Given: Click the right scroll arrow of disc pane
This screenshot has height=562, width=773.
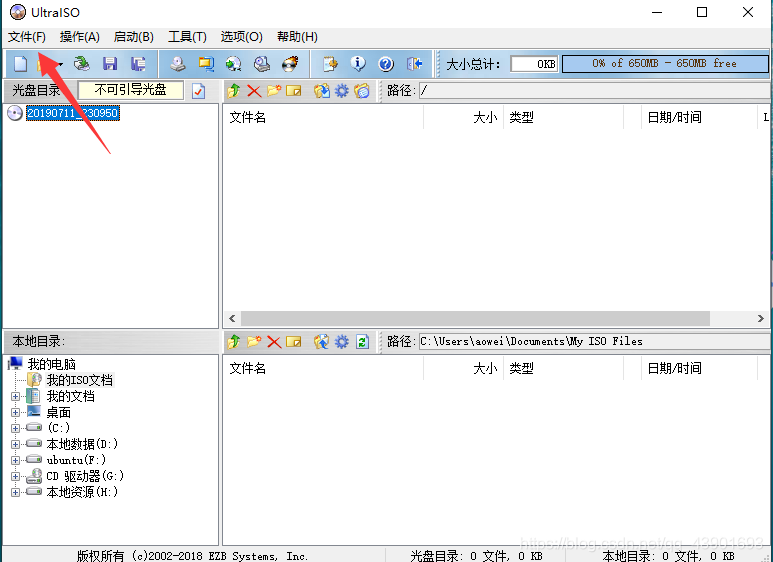Looking at the screenshot, I should click(761, 318).
